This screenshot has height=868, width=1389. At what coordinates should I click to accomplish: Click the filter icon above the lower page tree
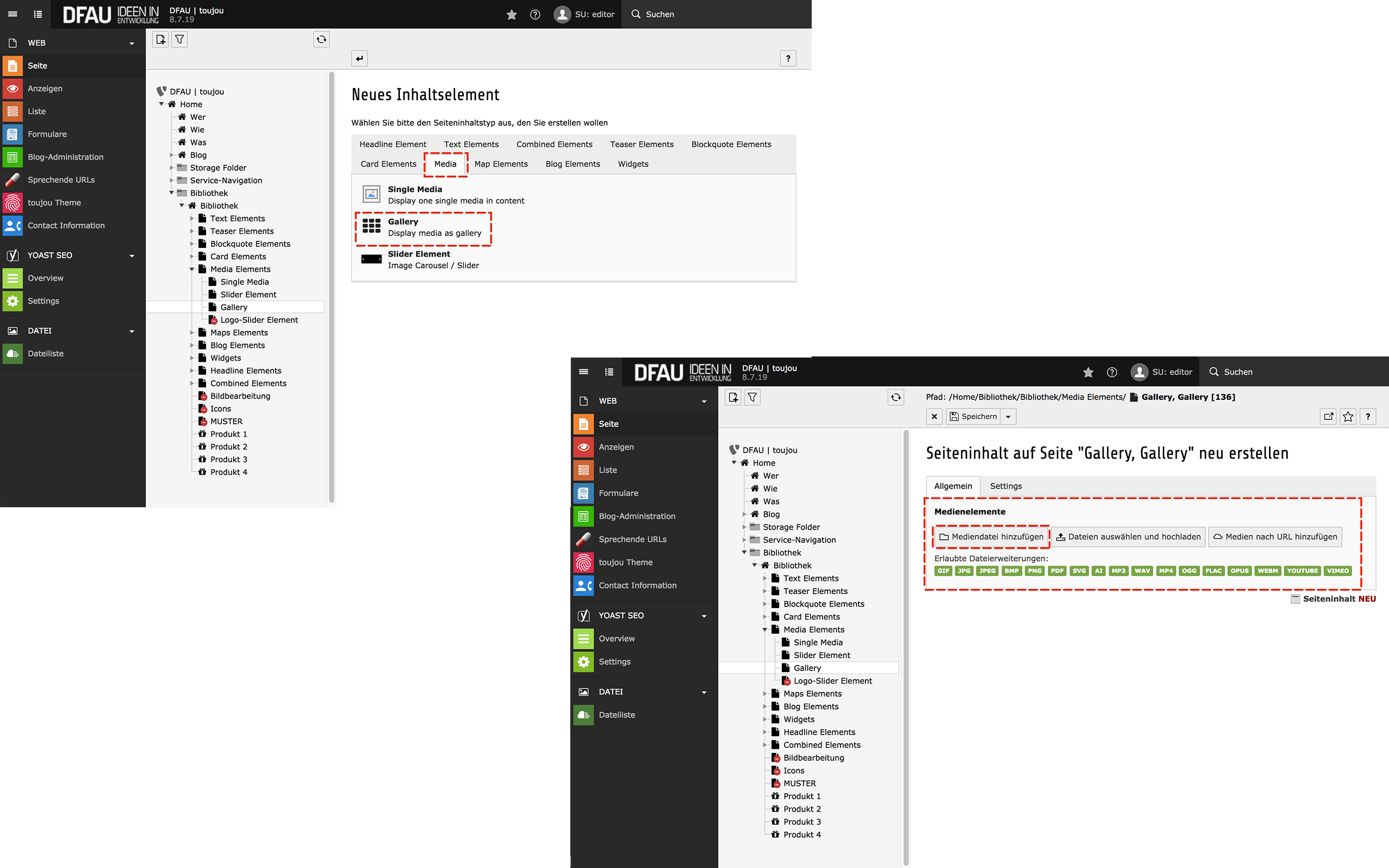[x=753, y=397]
